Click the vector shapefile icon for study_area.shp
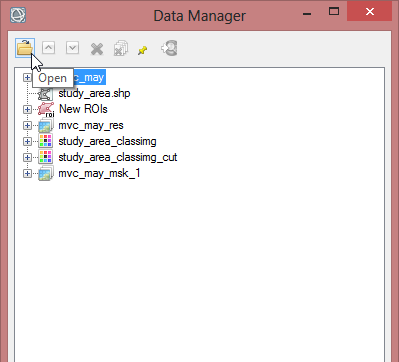Viewport: 399px width, 362px height. 45,94
